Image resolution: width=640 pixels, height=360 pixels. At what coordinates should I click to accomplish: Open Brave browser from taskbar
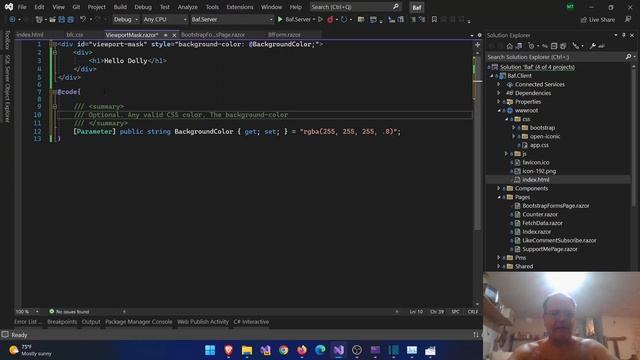pyautogui.click(x=229, y=350)
